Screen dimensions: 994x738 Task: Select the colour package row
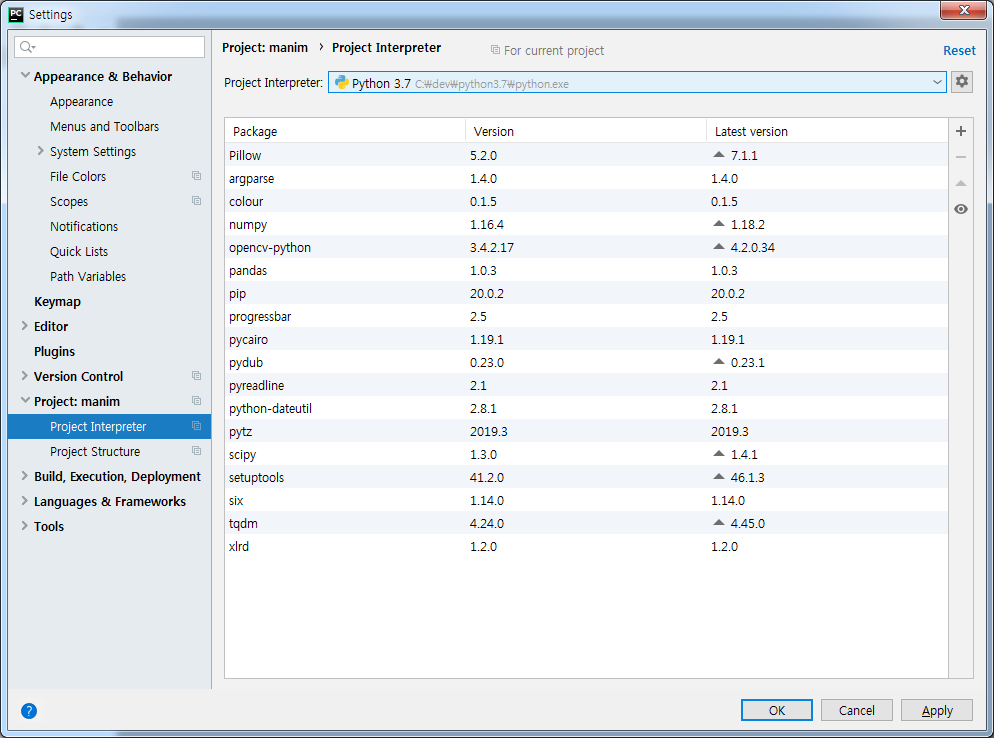click(x=586, y=201)
